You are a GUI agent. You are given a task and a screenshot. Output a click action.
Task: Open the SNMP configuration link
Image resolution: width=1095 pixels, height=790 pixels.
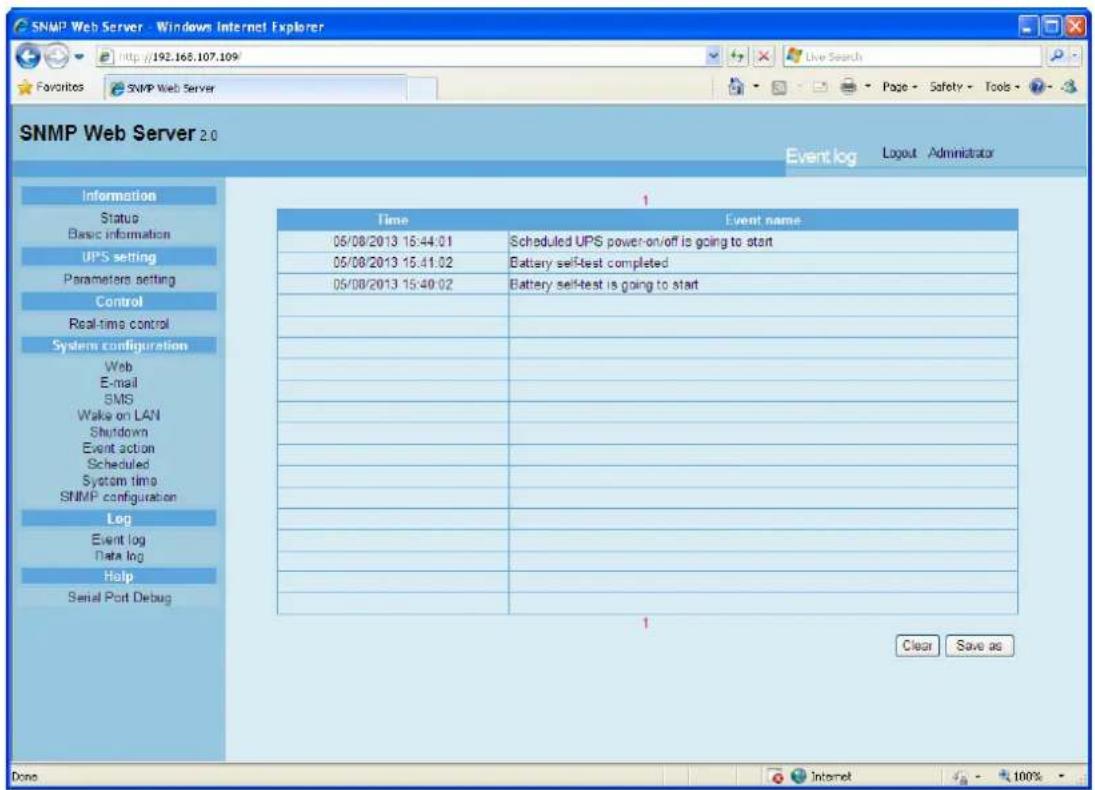[119, 497]
